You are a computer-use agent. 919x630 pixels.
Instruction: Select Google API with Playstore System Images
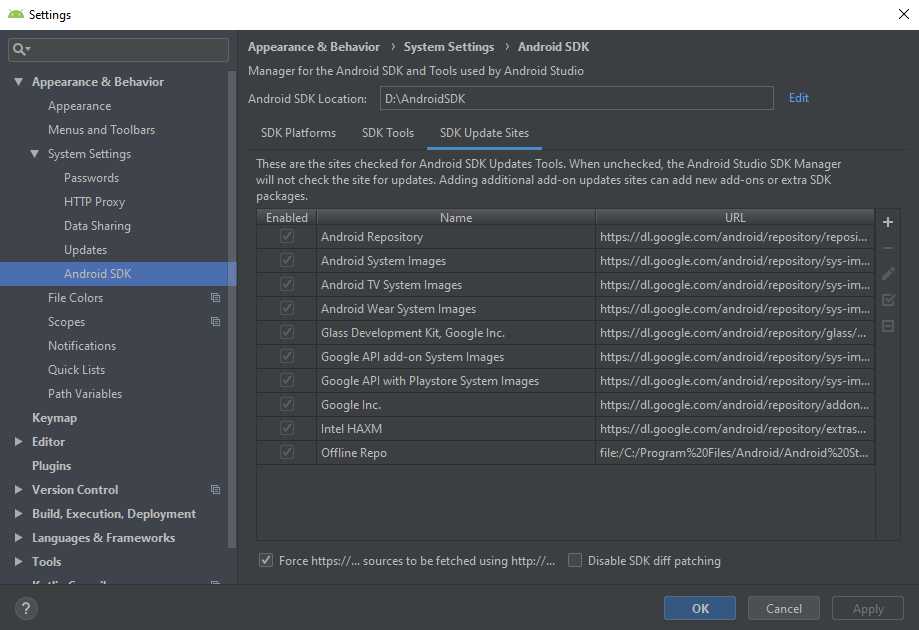[566, 380]
